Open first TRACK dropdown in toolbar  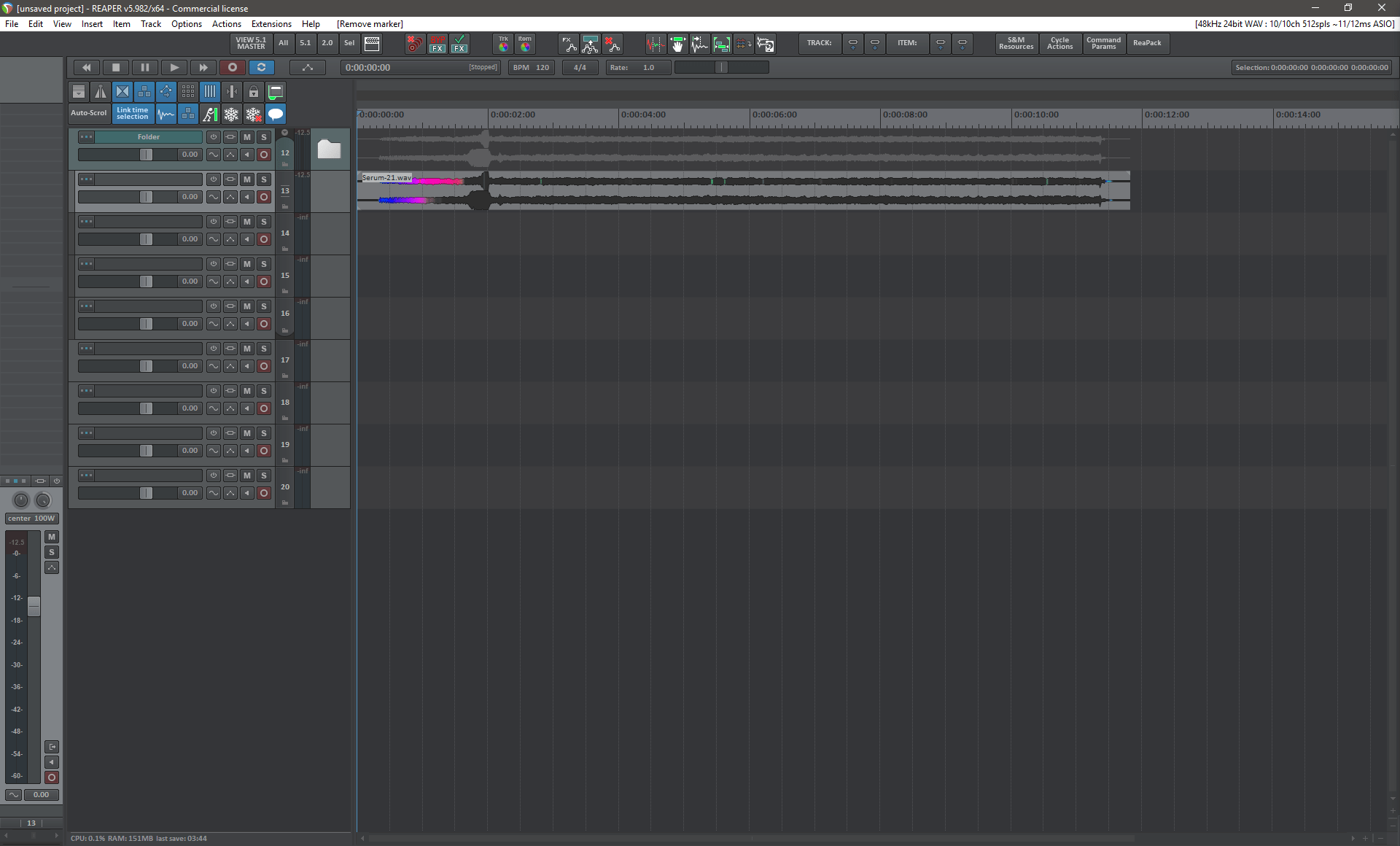tap(853, 44)
